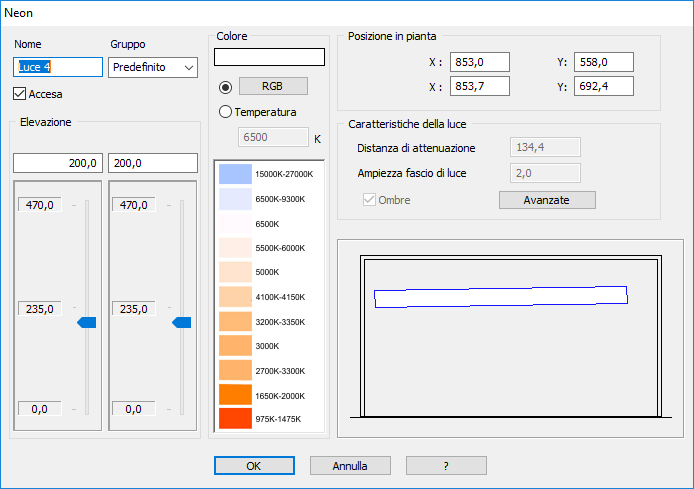Select the Temperatura radio button
The width and height of the screenshot is (694, 489).
(225, 112)
